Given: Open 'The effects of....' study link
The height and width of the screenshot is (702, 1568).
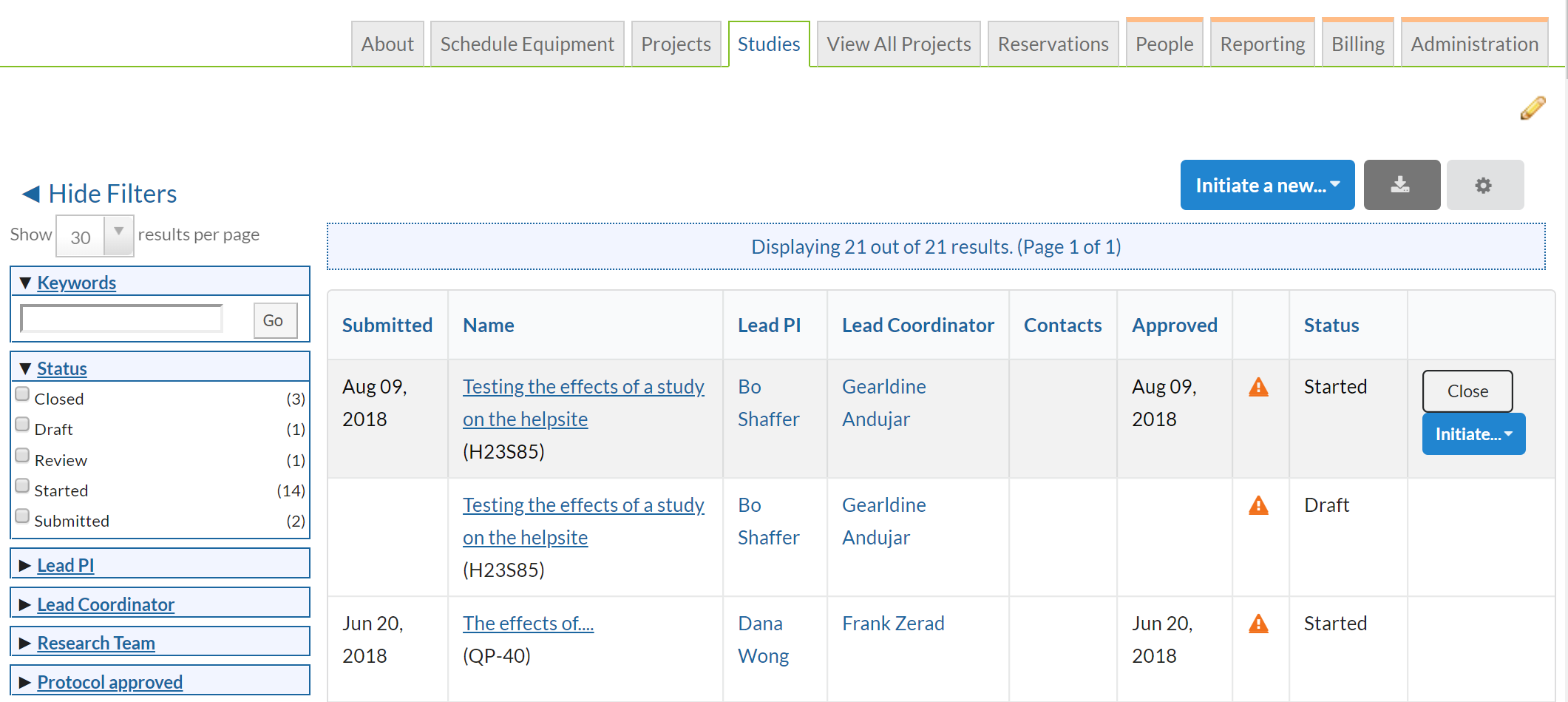Looking at the screenshot, I should (528, 624).
